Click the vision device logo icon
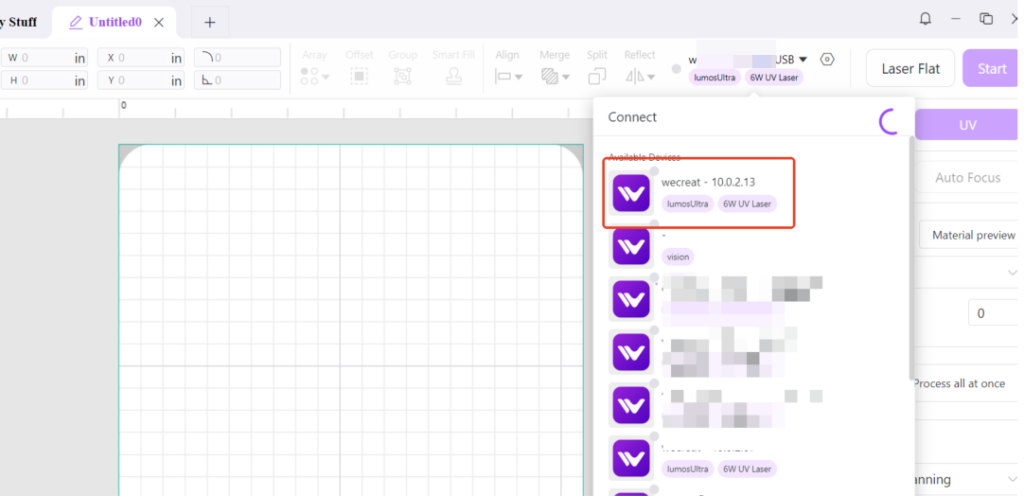This screenshot has height=496, width=1024. pos(631,247)
